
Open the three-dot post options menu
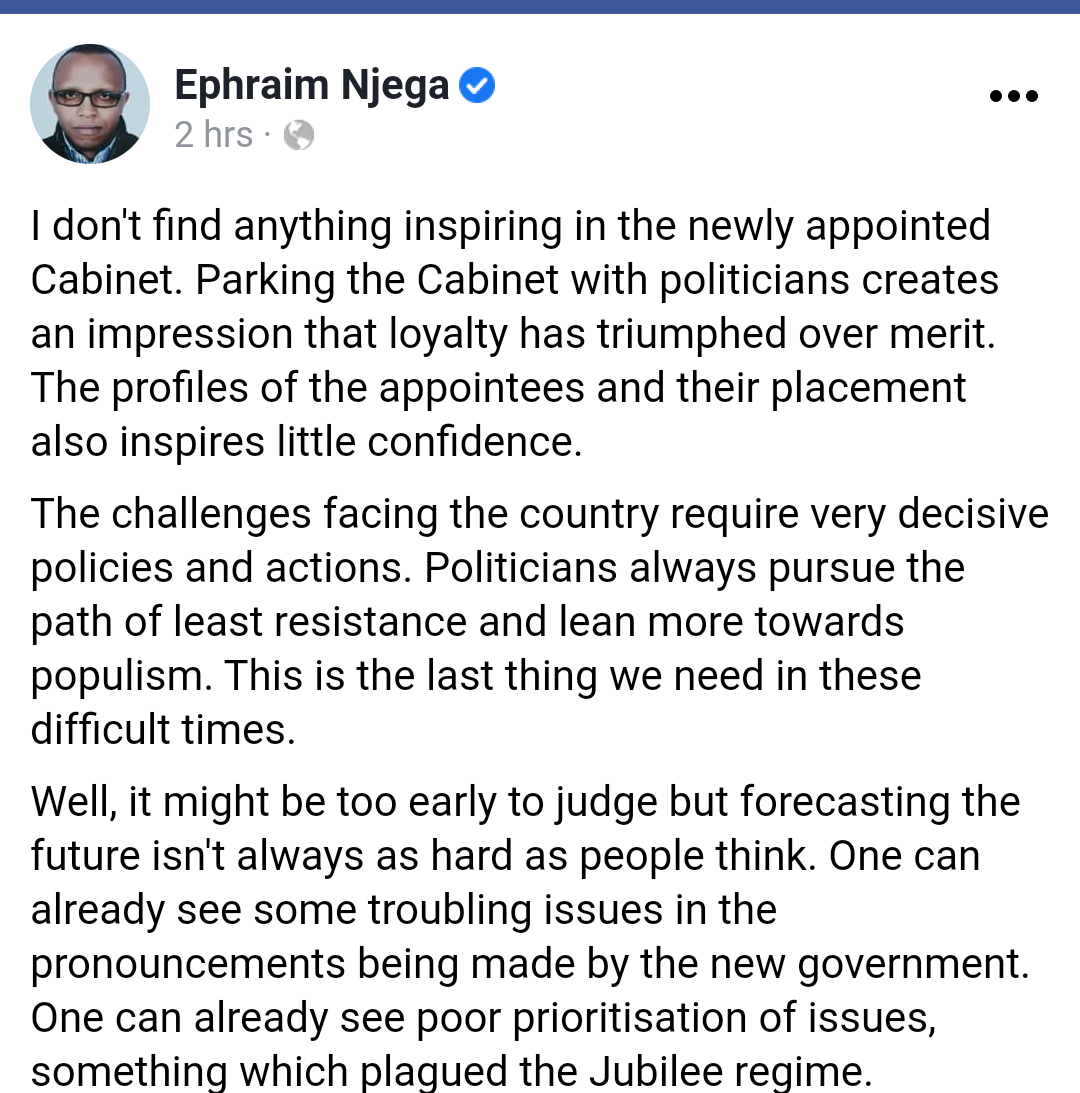[1013, 97]
